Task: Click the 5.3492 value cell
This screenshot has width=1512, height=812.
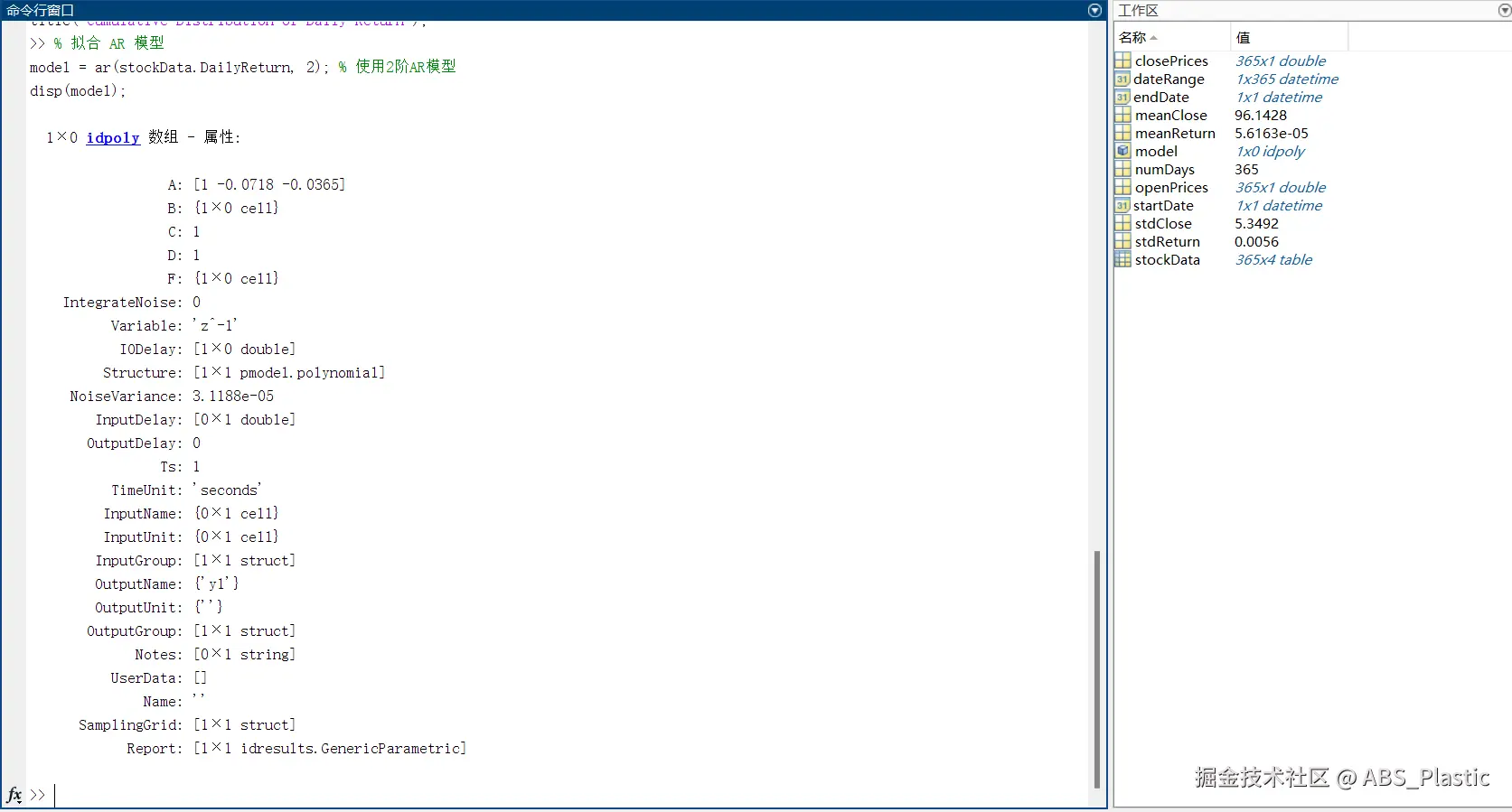Action: [x=1256, y=223]
